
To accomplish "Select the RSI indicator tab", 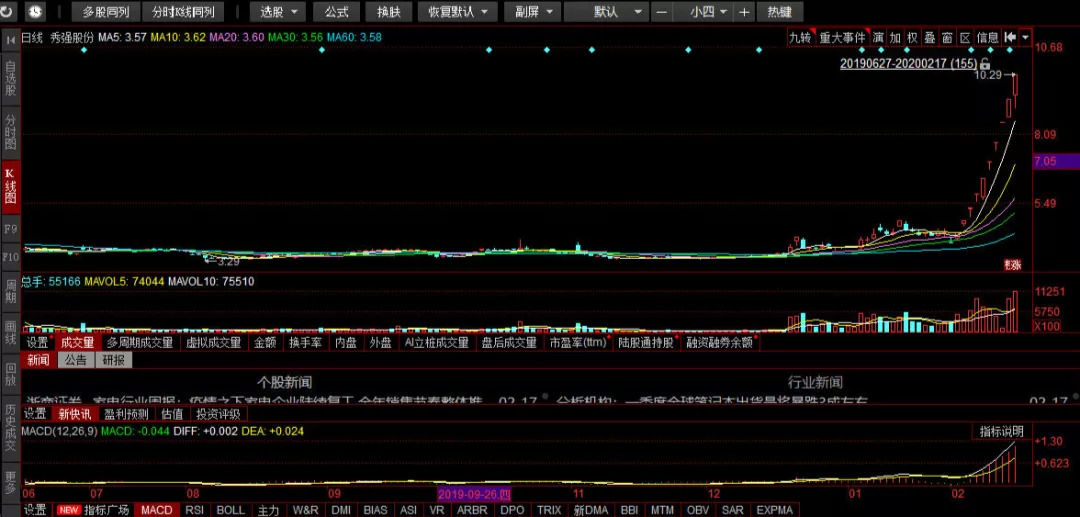I will pyautogui.click(x=195, y=510).
